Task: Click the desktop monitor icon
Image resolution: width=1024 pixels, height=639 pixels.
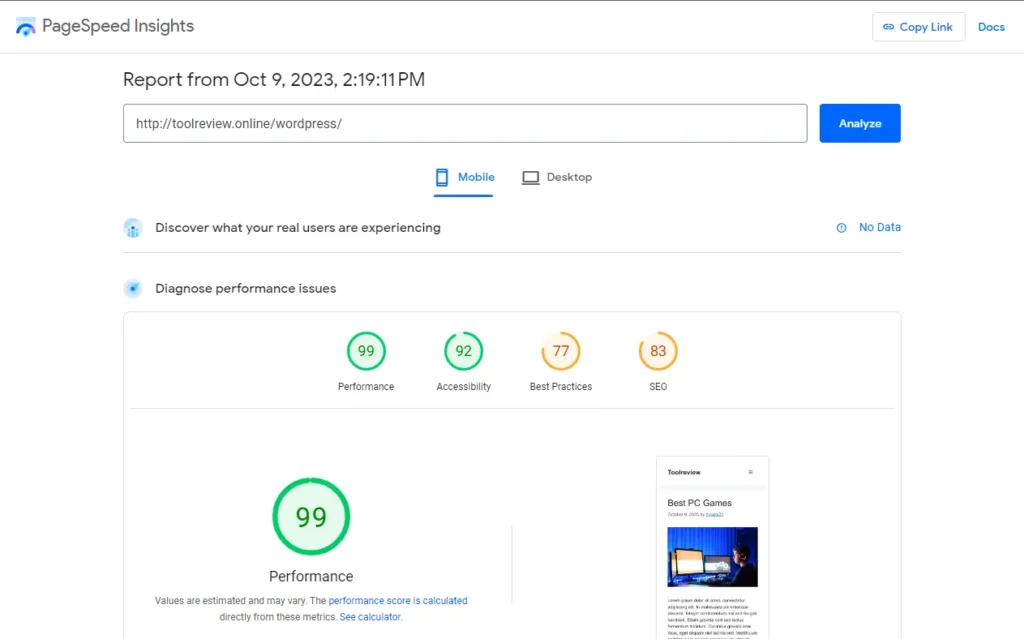Action: tap(530, 178)
